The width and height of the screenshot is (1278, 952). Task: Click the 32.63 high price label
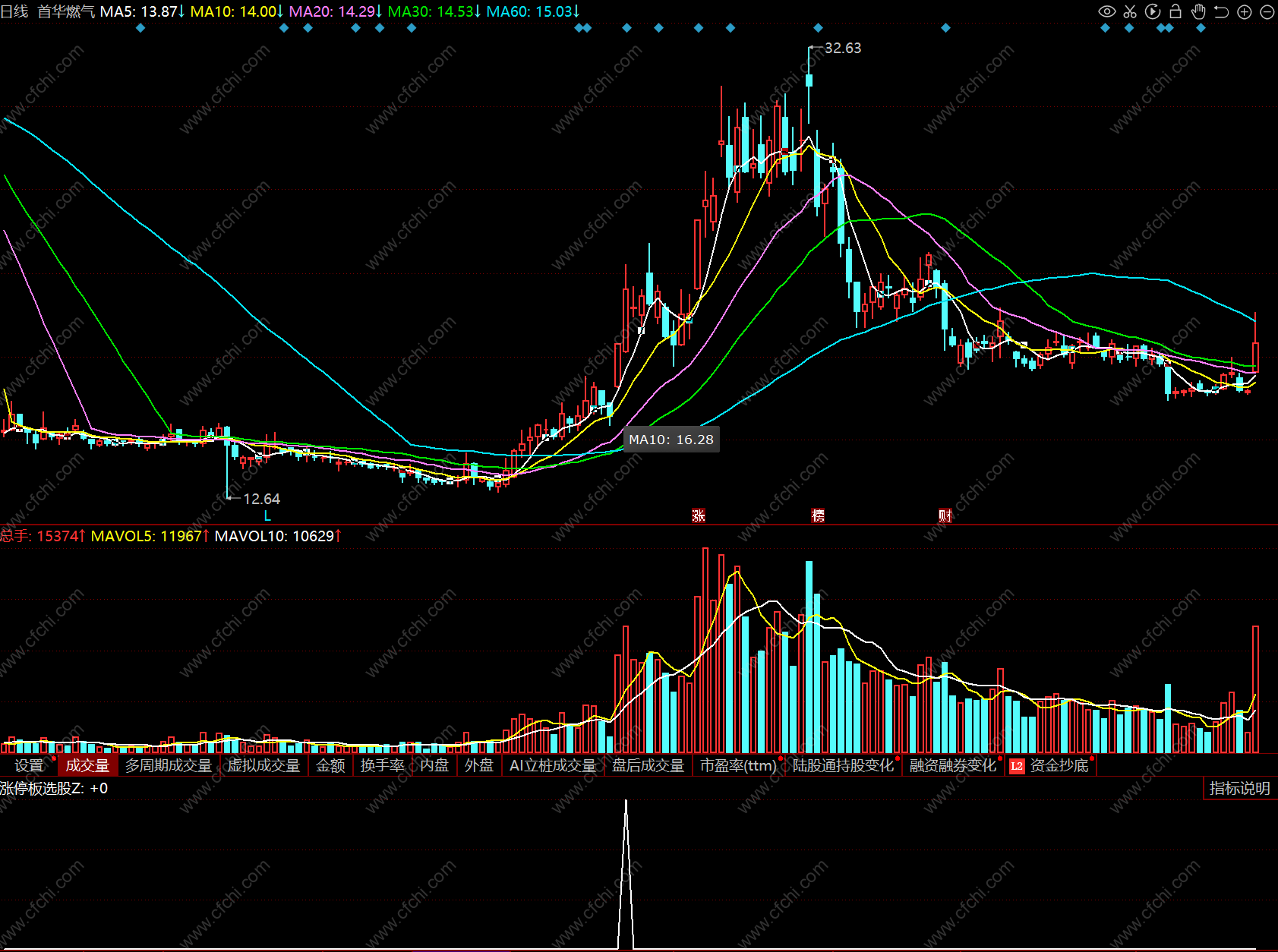click(x=843, y=48)
